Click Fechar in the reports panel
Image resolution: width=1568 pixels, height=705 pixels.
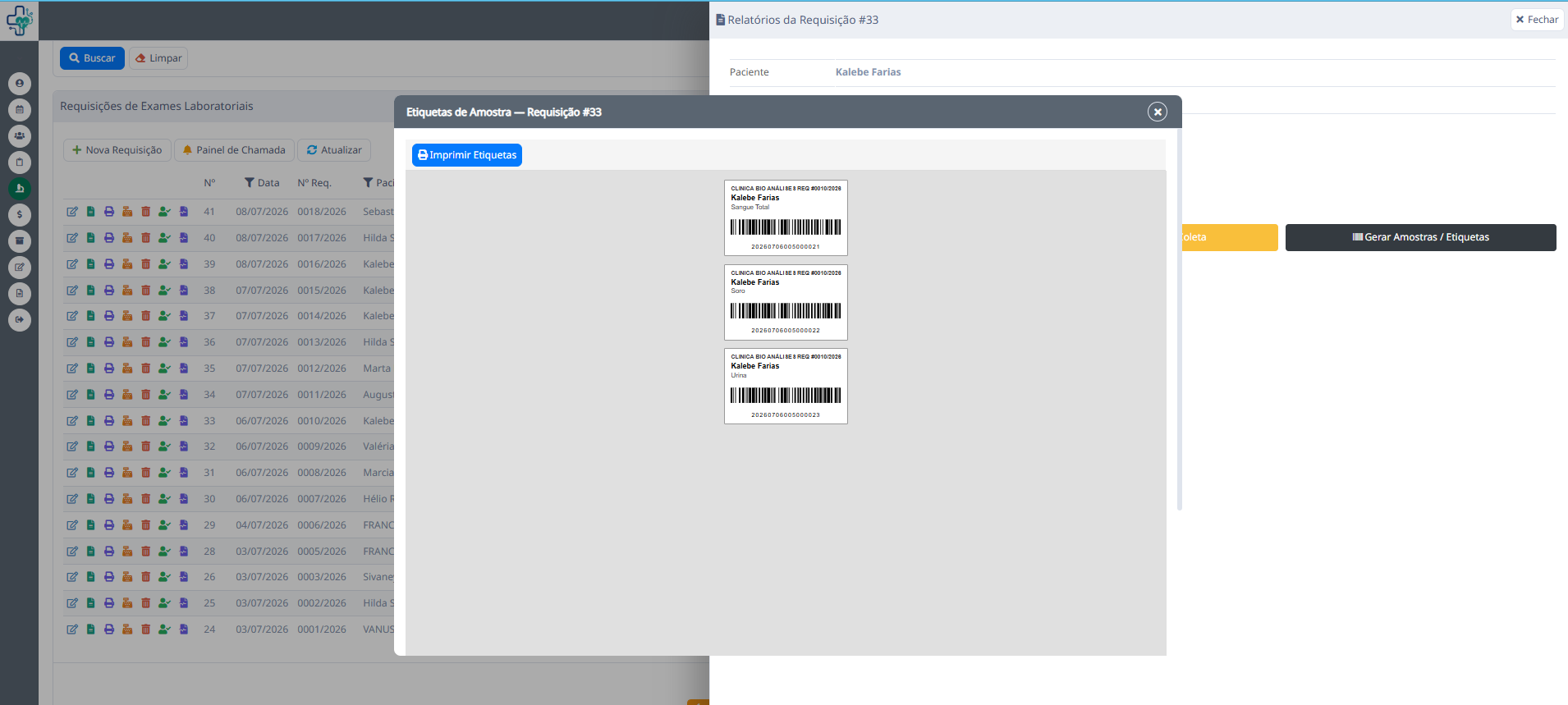coord(1537,20)
